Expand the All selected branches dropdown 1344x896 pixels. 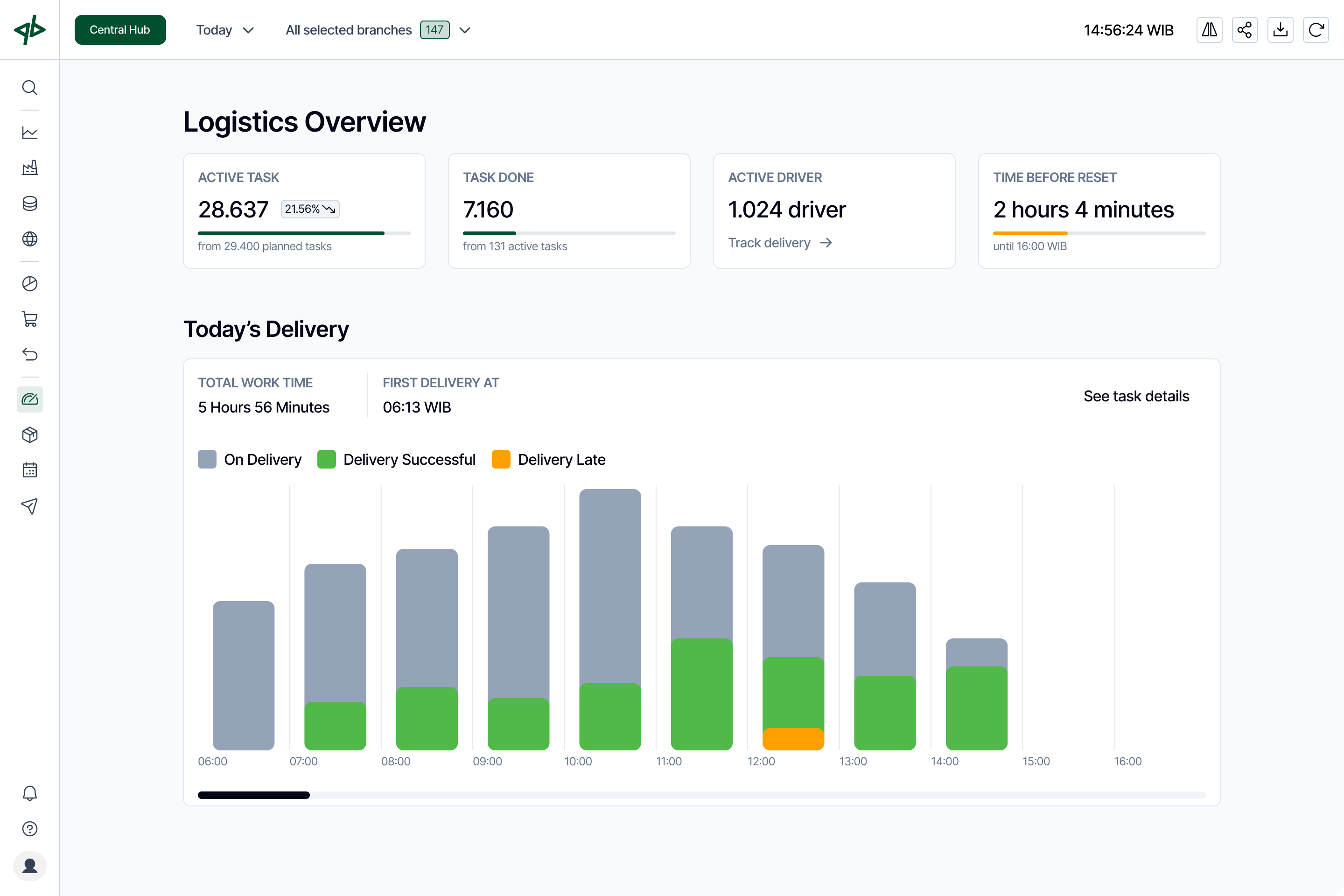tap(378, 30)
